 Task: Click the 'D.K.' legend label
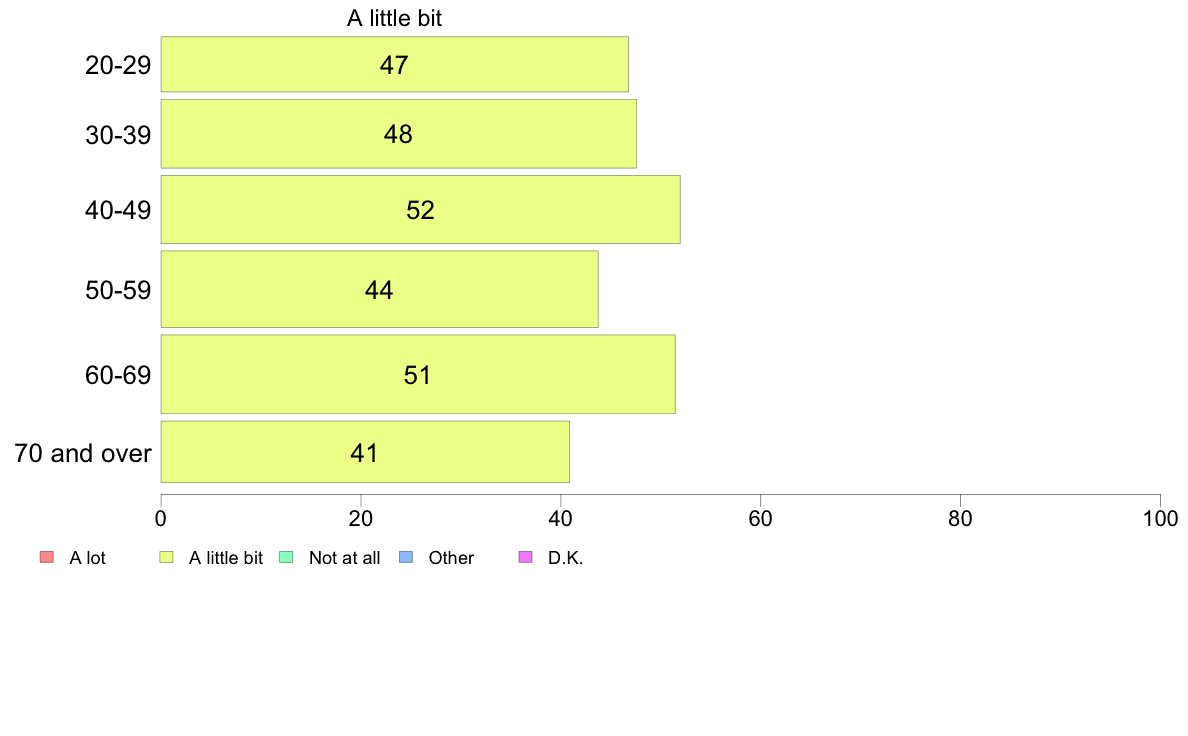coord(565,558)
